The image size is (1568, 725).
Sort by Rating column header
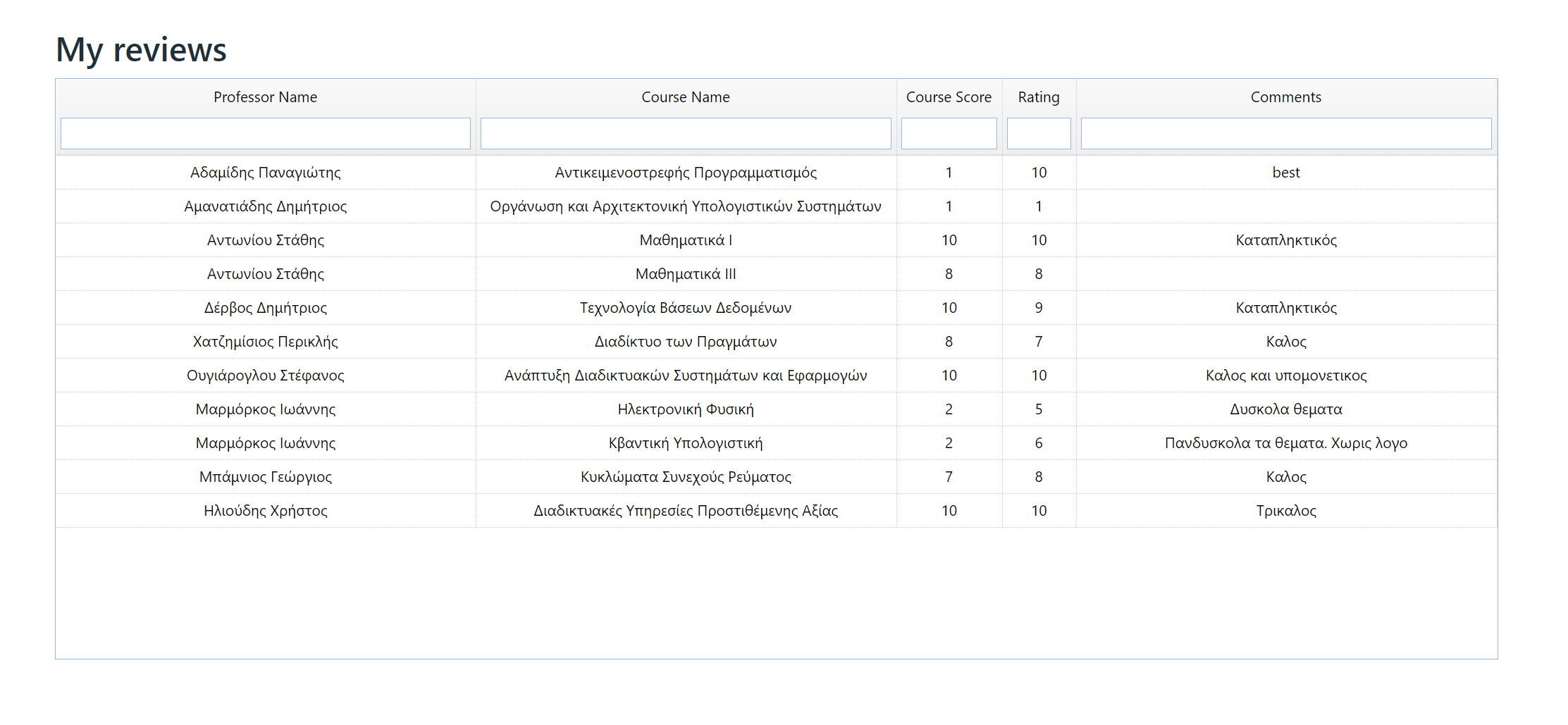1039,97
